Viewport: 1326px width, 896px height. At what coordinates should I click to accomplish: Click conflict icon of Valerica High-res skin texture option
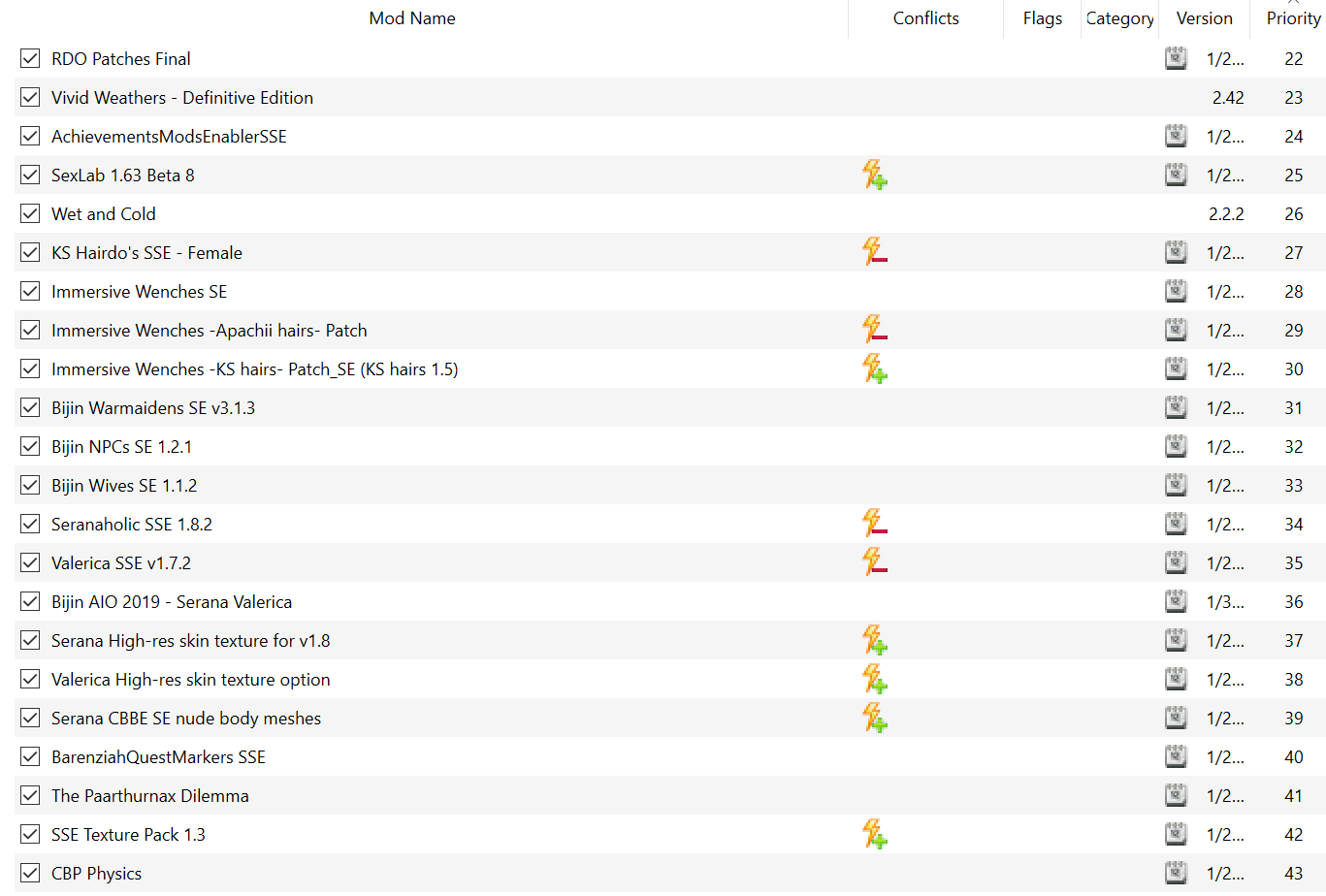click(875, 679)
